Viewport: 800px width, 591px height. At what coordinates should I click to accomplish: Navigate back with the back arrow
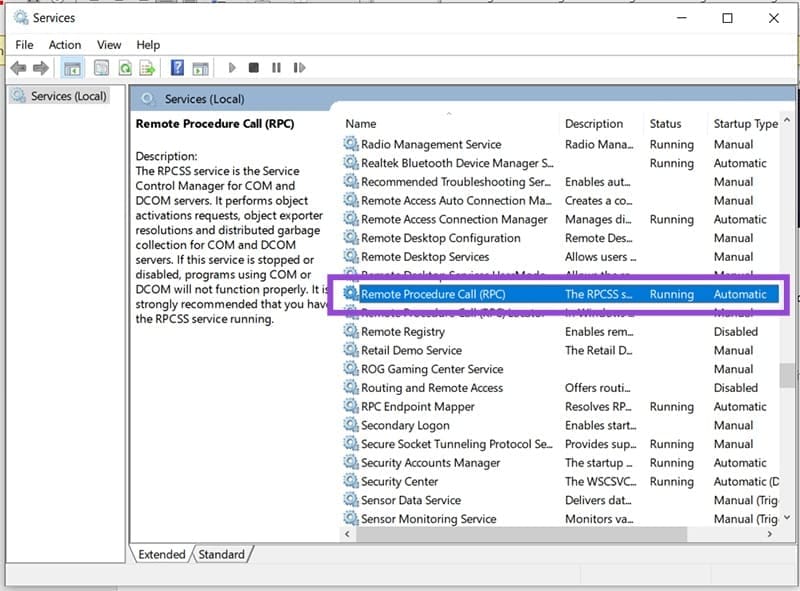tap(17, 67)
